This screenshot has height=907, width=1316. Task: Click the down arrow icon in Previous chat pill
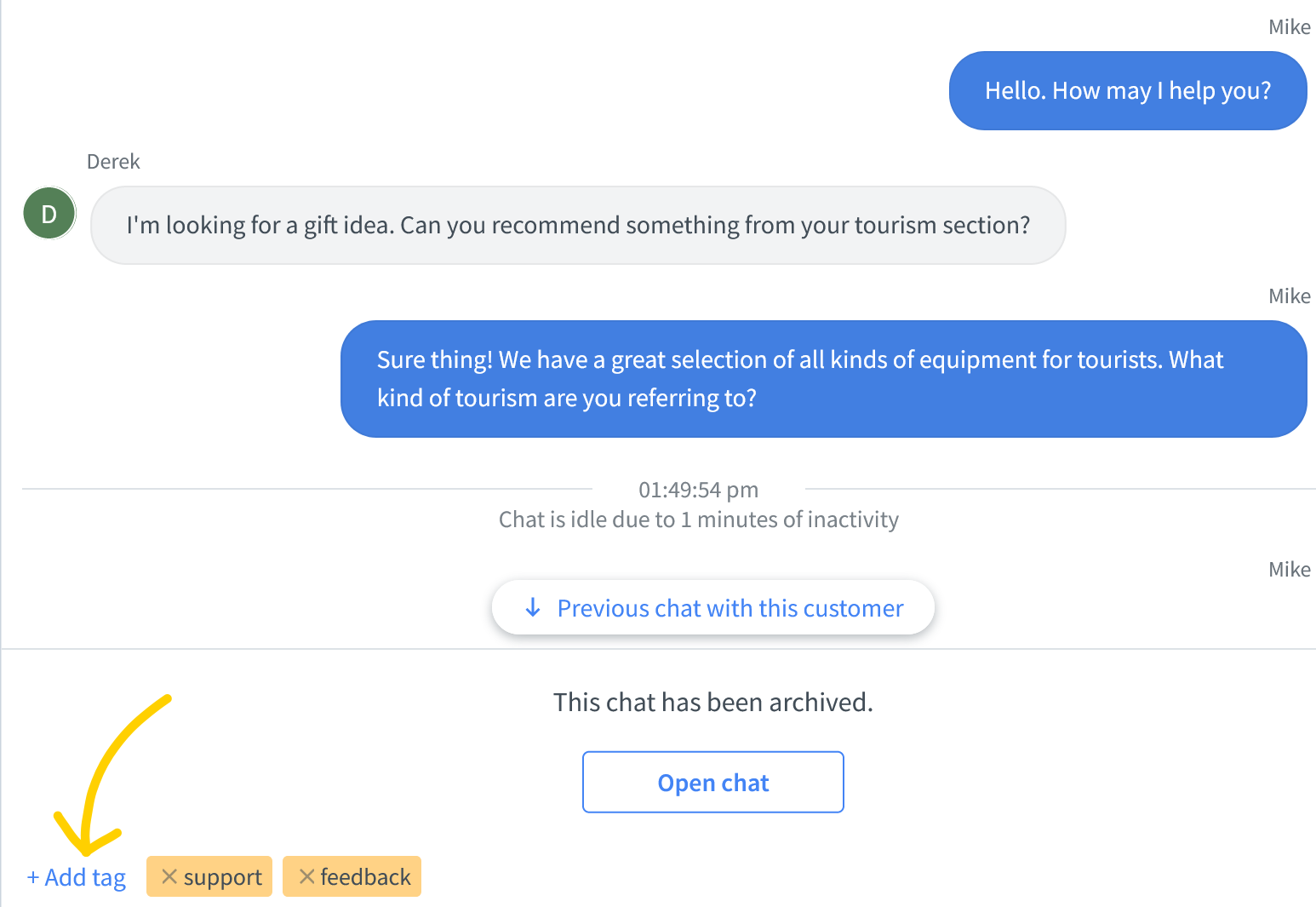tap(533, 607)
